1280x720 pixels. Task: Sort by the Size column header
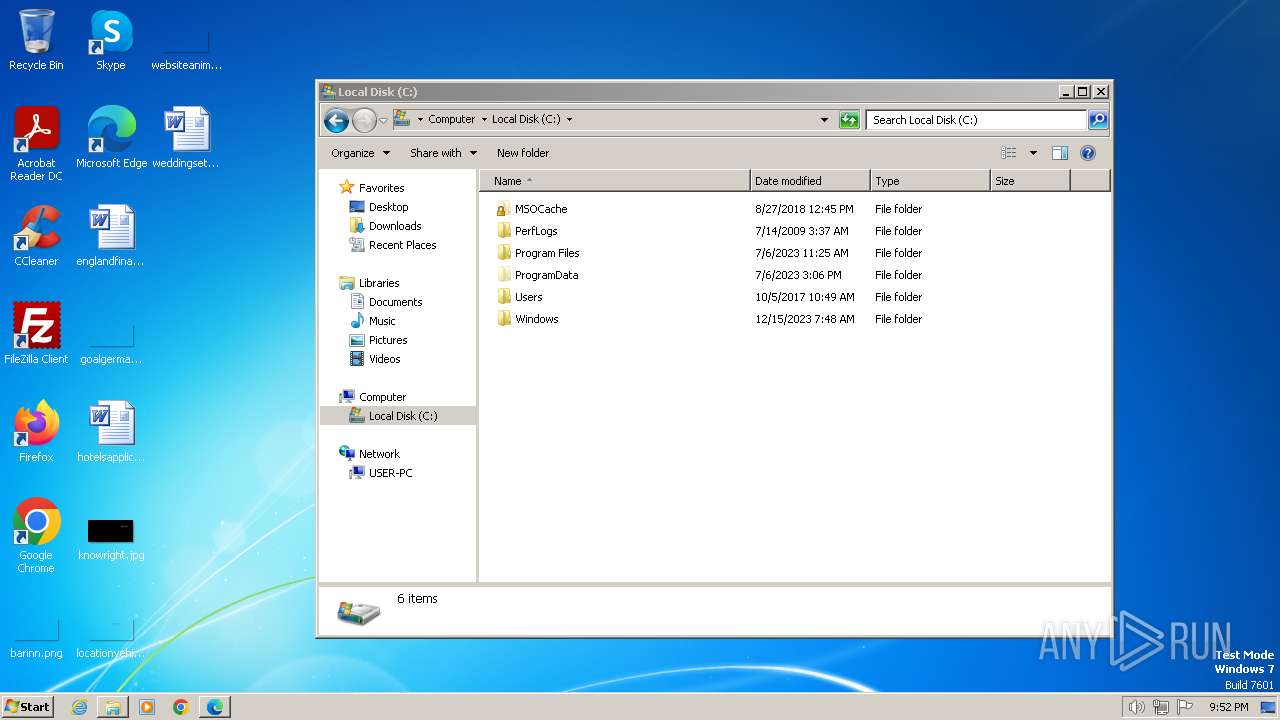coord(1030,181)
